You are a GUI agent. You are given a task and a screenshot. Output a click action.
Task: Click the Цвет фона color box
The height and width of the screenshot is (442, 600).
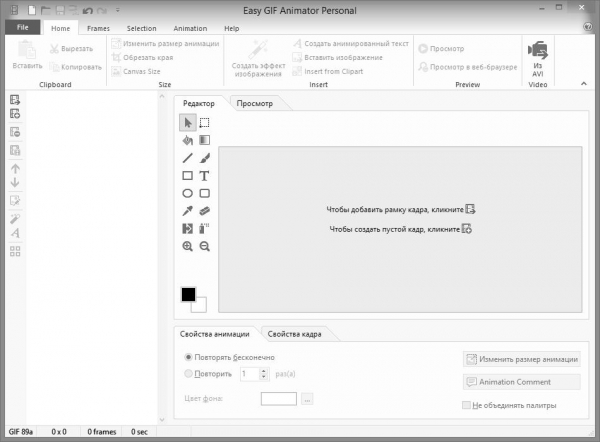click(279, 398)
